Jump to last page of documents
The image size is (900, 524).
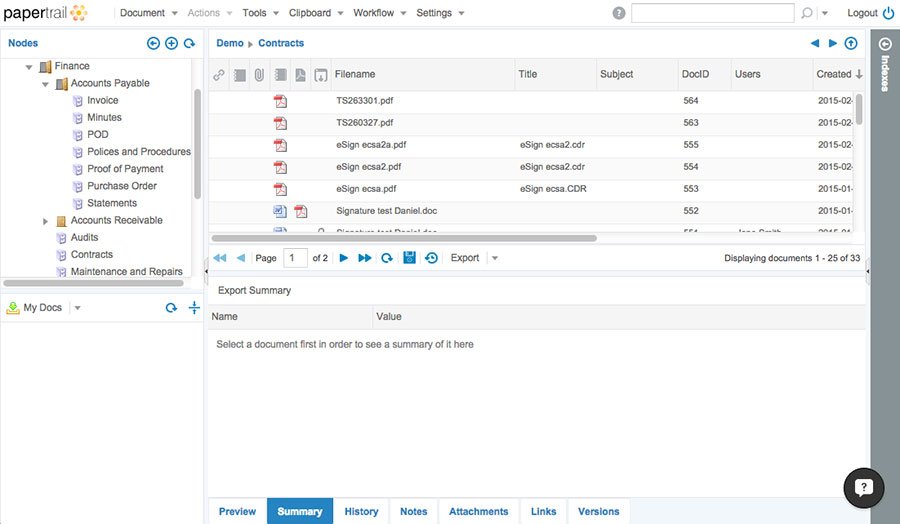[x=364, y=258]
